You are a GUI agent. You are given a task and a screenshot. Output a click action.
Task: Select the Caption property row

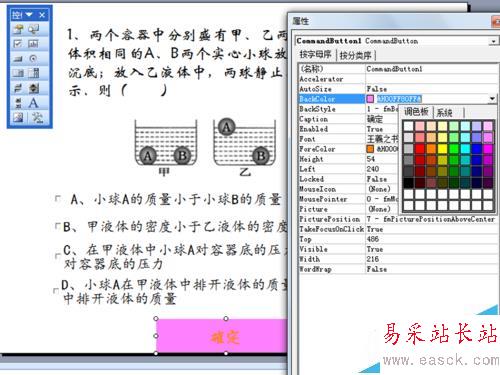pyautogui.click(x=348, y=119)
